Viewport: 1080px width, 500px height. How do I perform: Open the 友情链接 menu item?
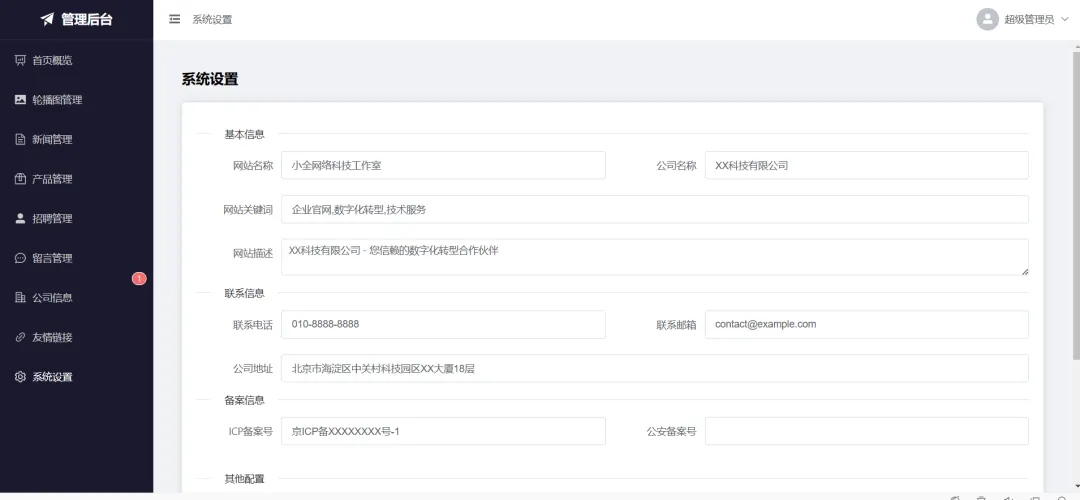[x=76, y=337]
